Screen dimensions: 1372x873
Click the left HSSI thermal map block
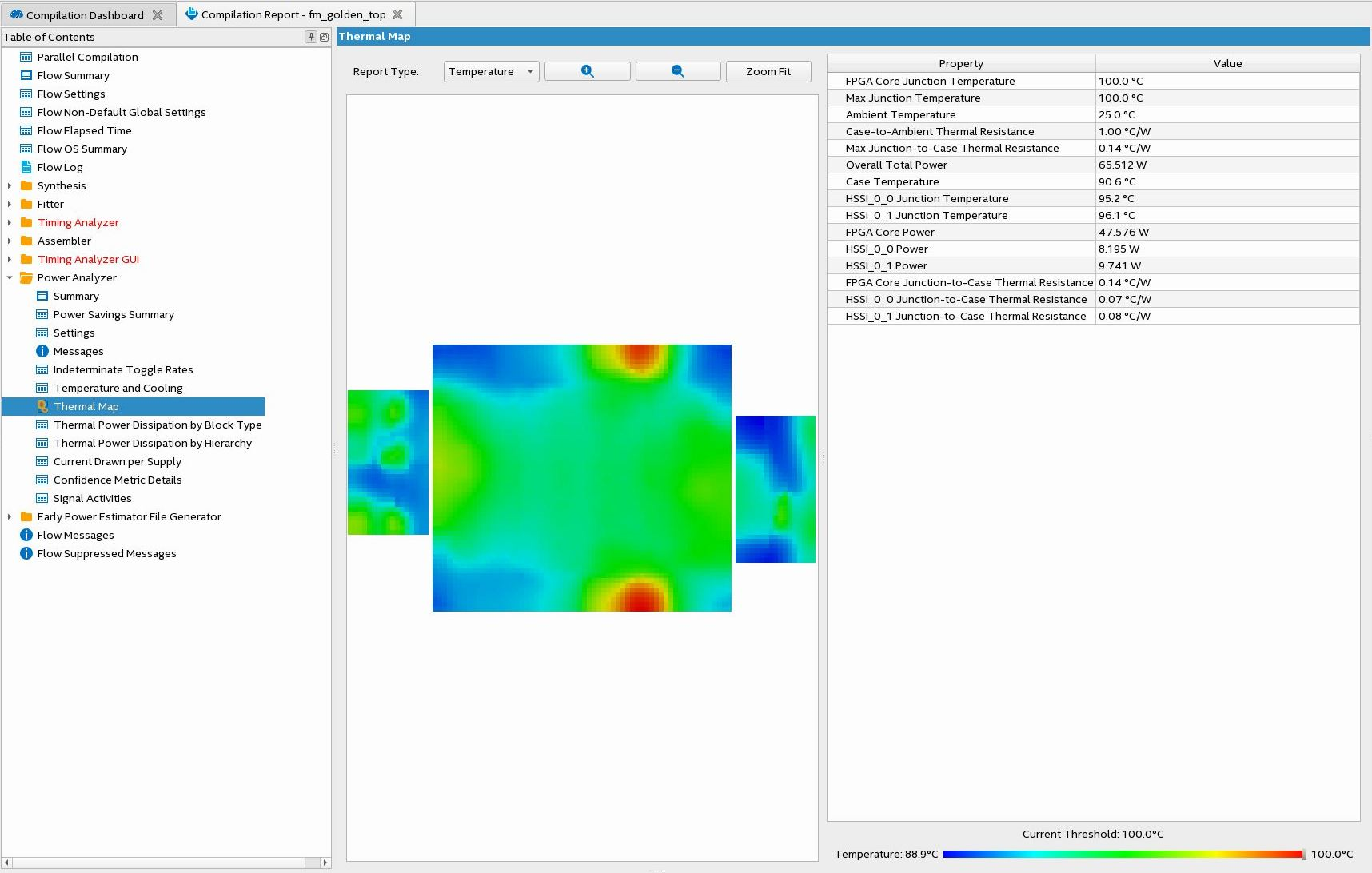pyautogui.click(x=388, y=462)
